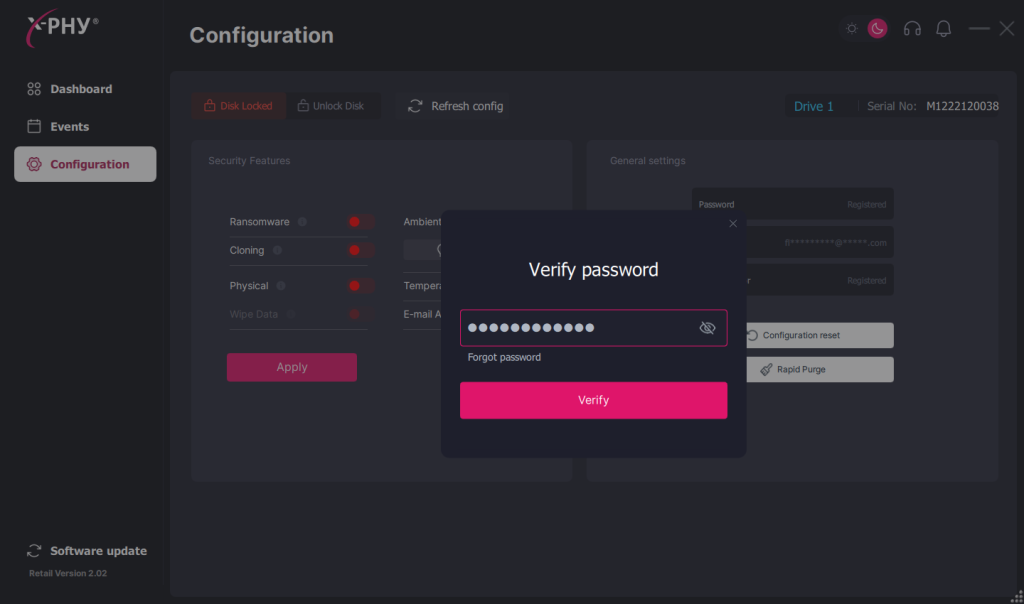Click the Forgot password link

pos(504,357)
